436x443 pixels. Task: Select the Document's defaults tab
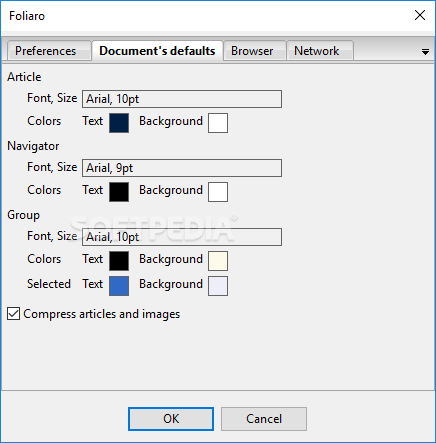157,51
